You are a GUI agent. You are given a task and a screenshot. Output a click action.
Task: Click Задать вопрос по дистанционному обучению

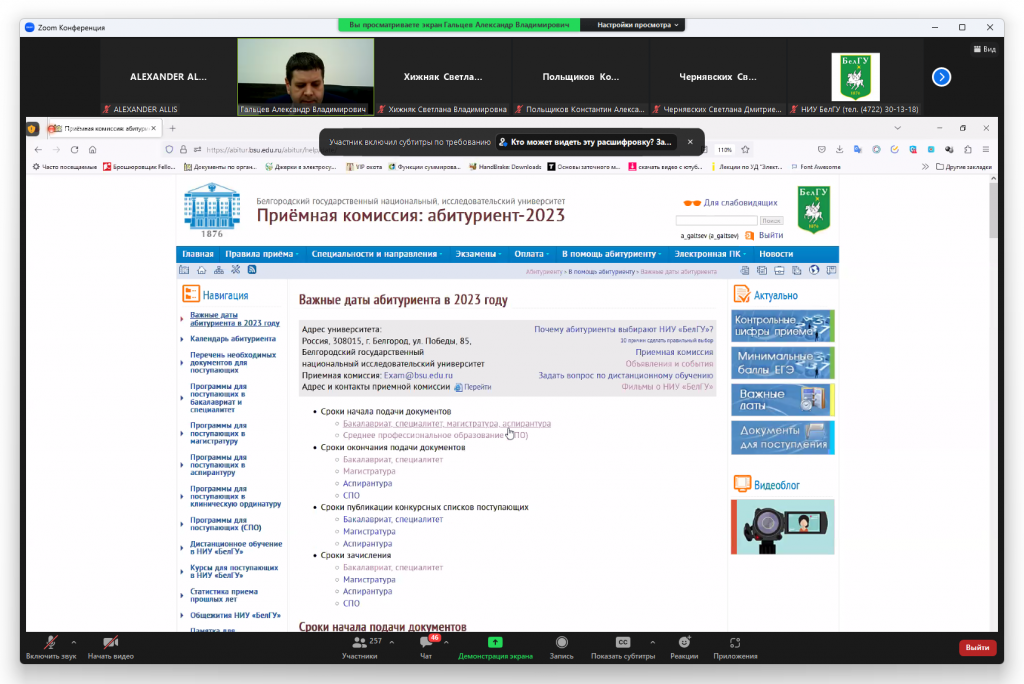click(626, 376)
